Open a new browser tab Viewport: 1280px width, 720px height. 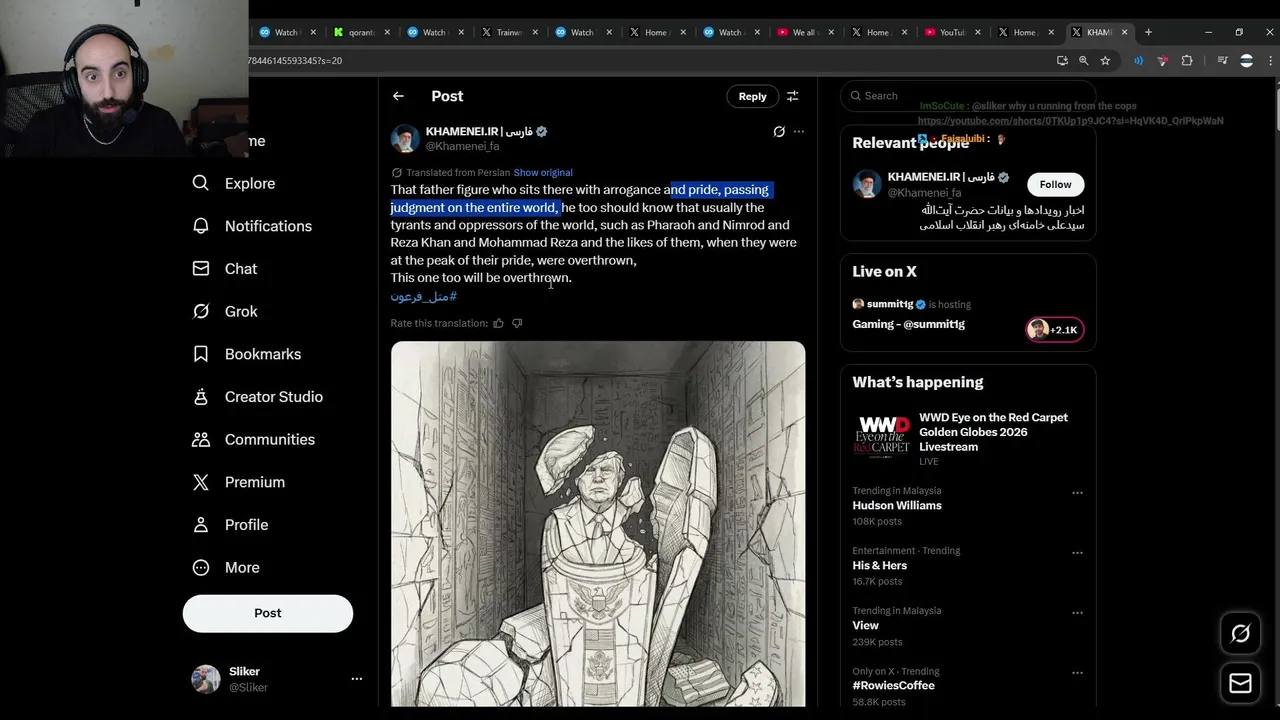1148,32
